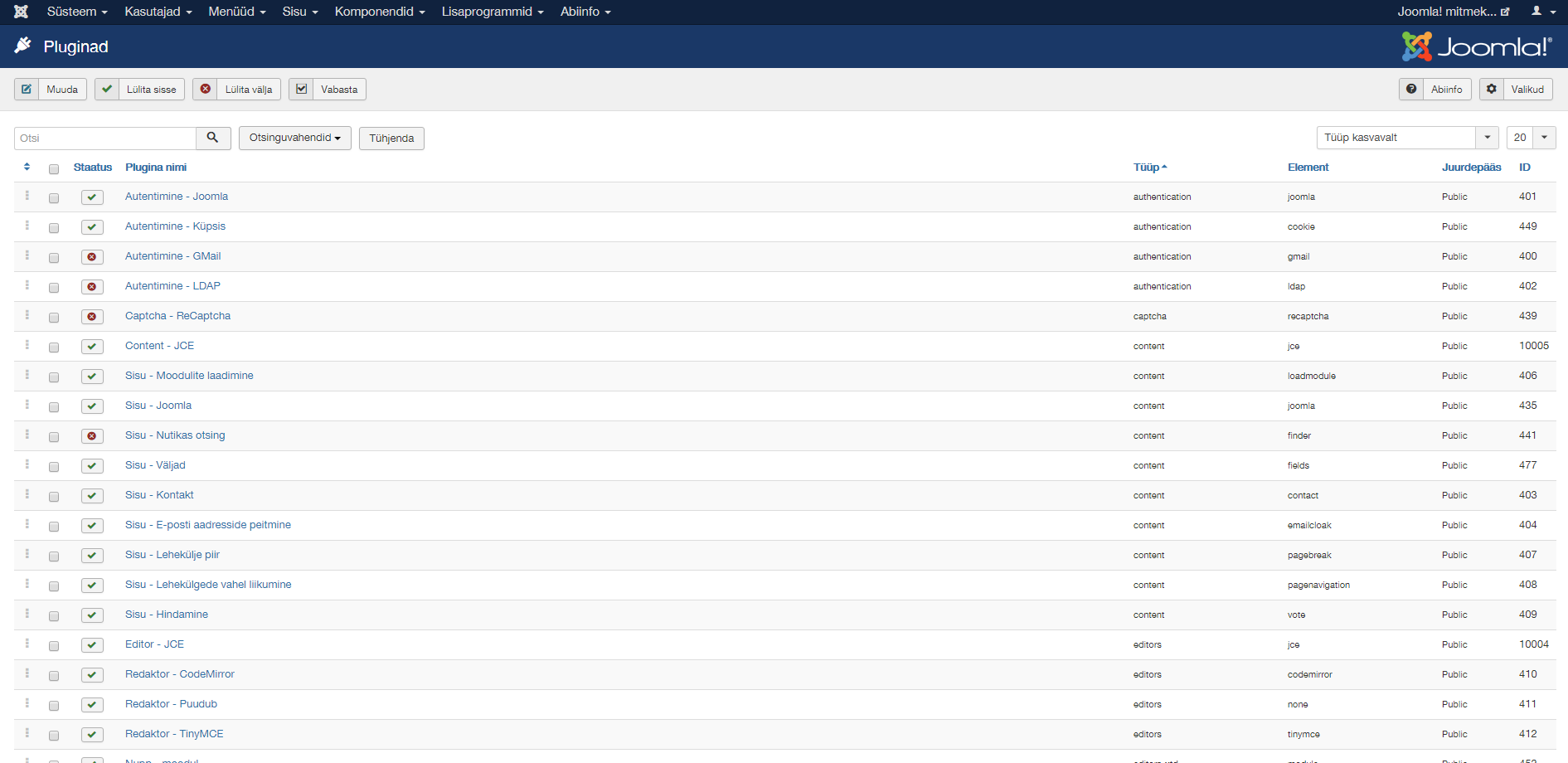This screenshot has height=763, width=1568.
Task: Toggle Redaktor - Puudub status icon
Action: point(92,705)
